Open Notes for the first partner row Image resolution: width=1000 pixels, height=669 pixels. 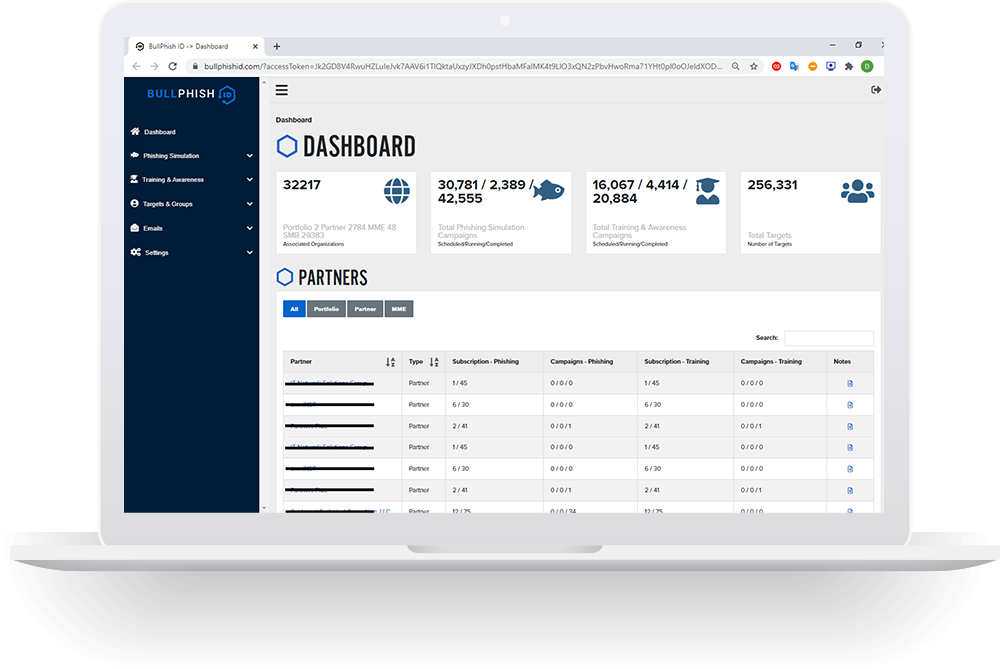pos(847,382)
